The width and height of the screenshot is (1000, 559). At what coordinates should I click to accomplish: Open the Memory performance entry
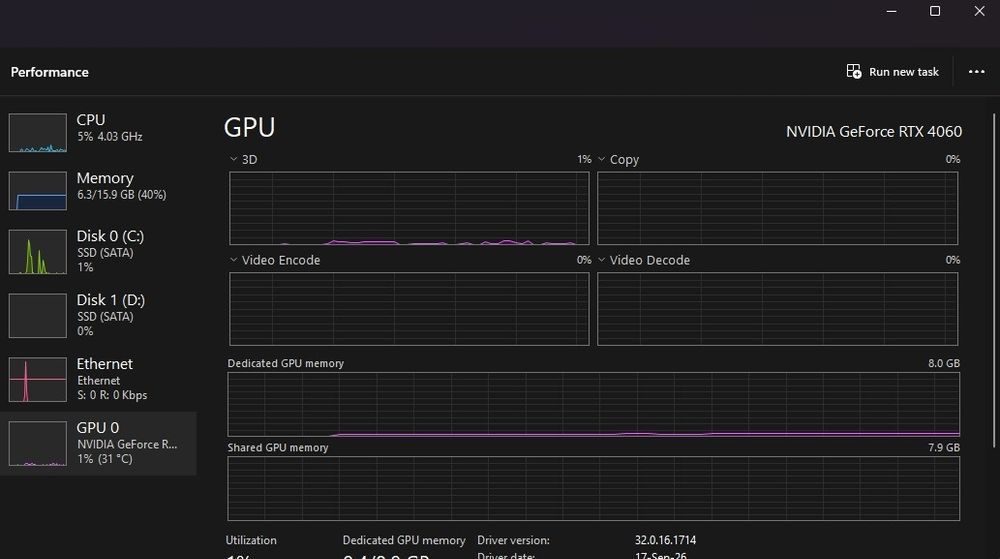pos(98,189)
